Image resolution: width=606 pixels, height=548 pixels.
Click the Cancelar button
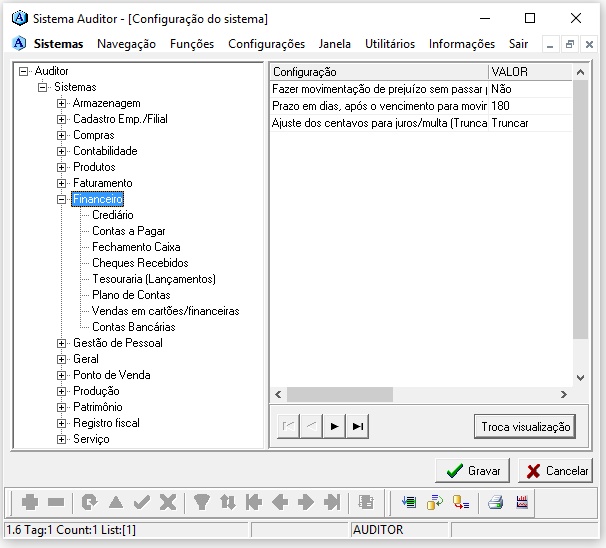point(555,471)
